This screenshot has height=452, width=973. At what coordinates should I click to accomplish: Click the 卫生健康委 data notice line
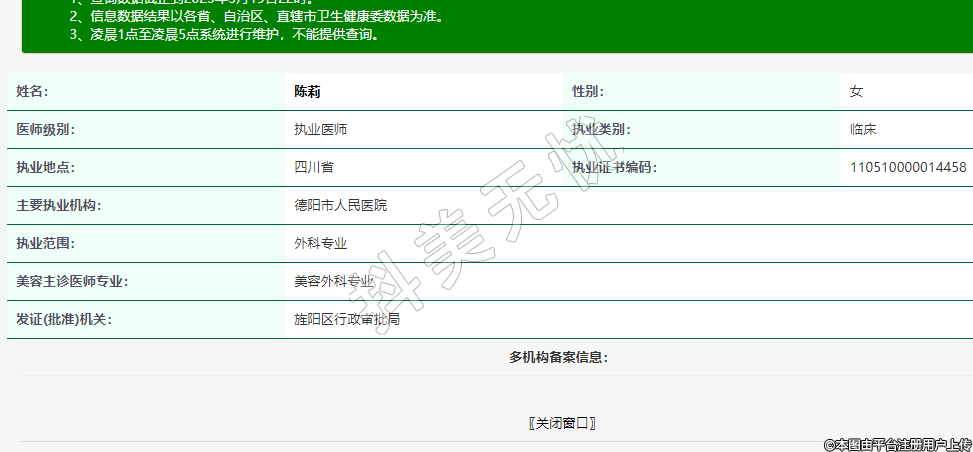tap(256, 16)
